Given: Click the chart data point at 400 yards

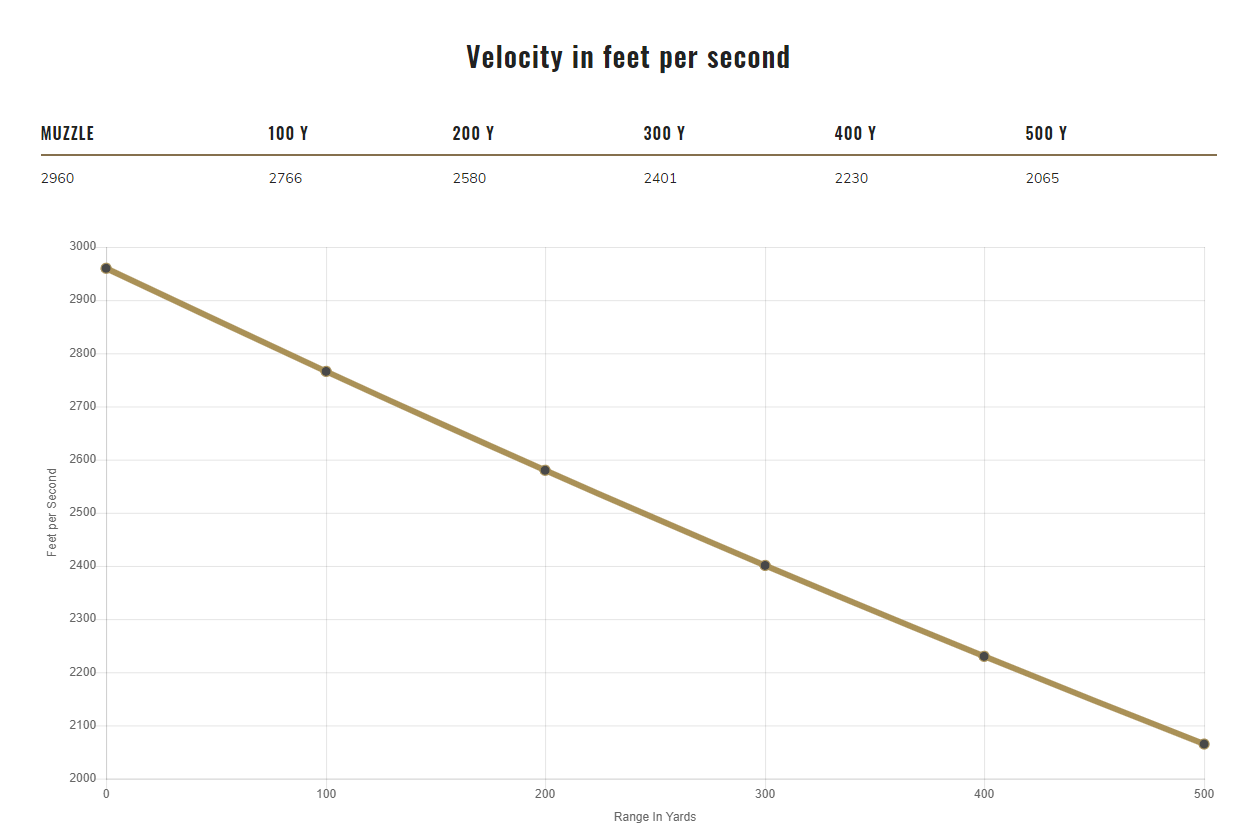Looking at the screenshot, I should point(984,656).
